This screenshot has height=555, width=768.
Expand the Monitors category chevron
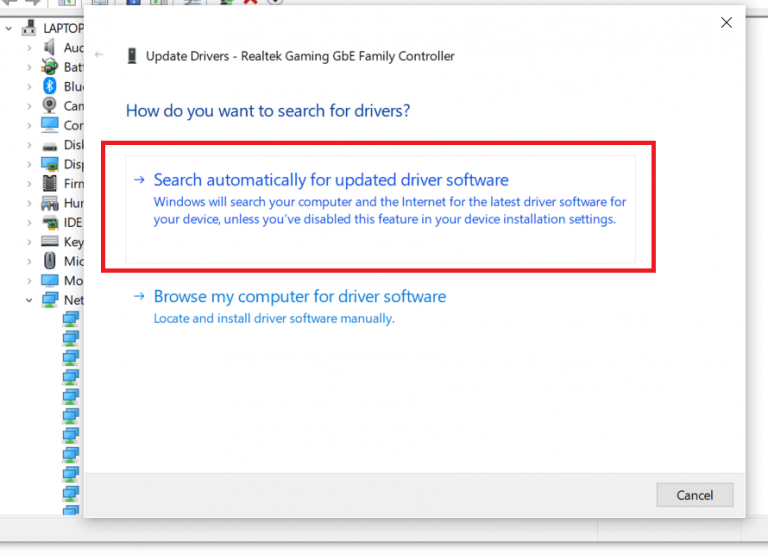click(29, 281)
